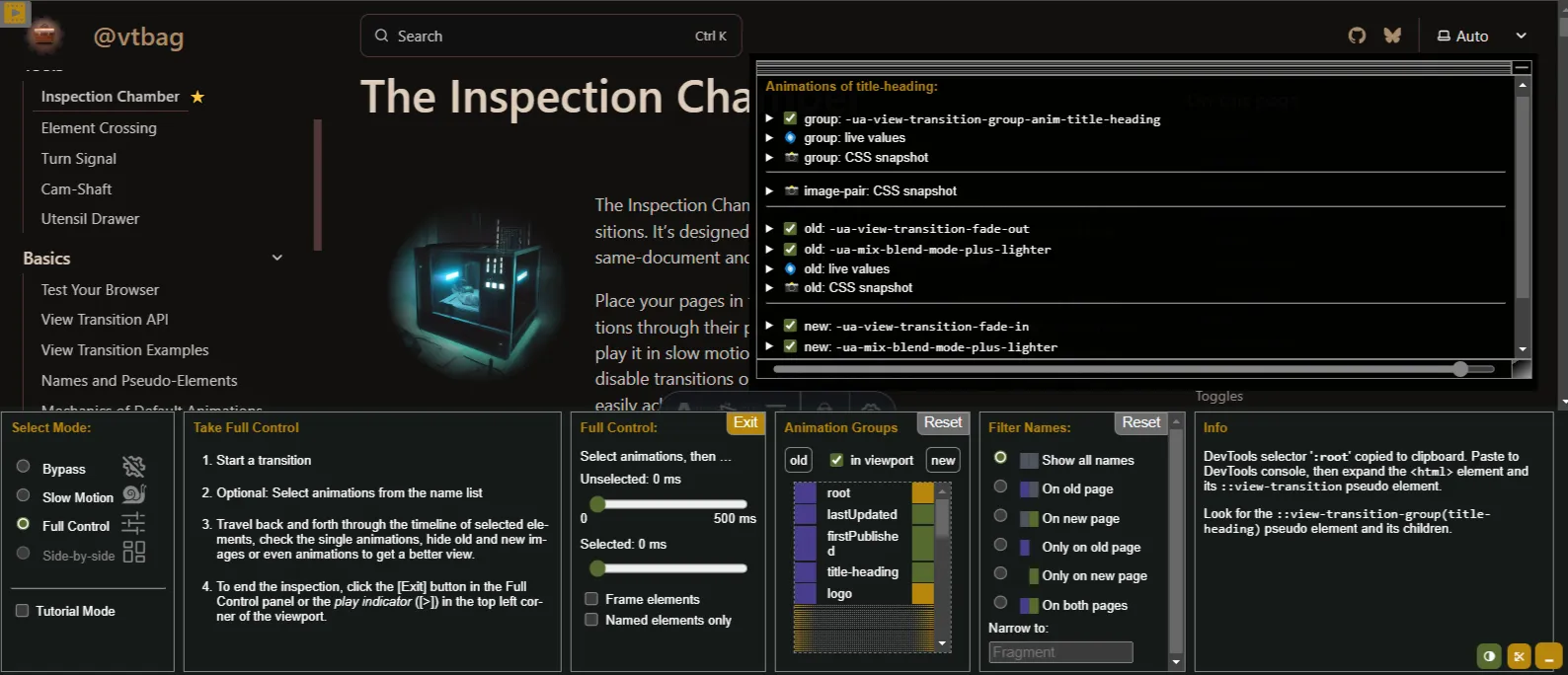Expand the group -ua-view-transition-group-anim-title-heading row
The width and height of the screenshot is (1568, 675).
(769, 118)
